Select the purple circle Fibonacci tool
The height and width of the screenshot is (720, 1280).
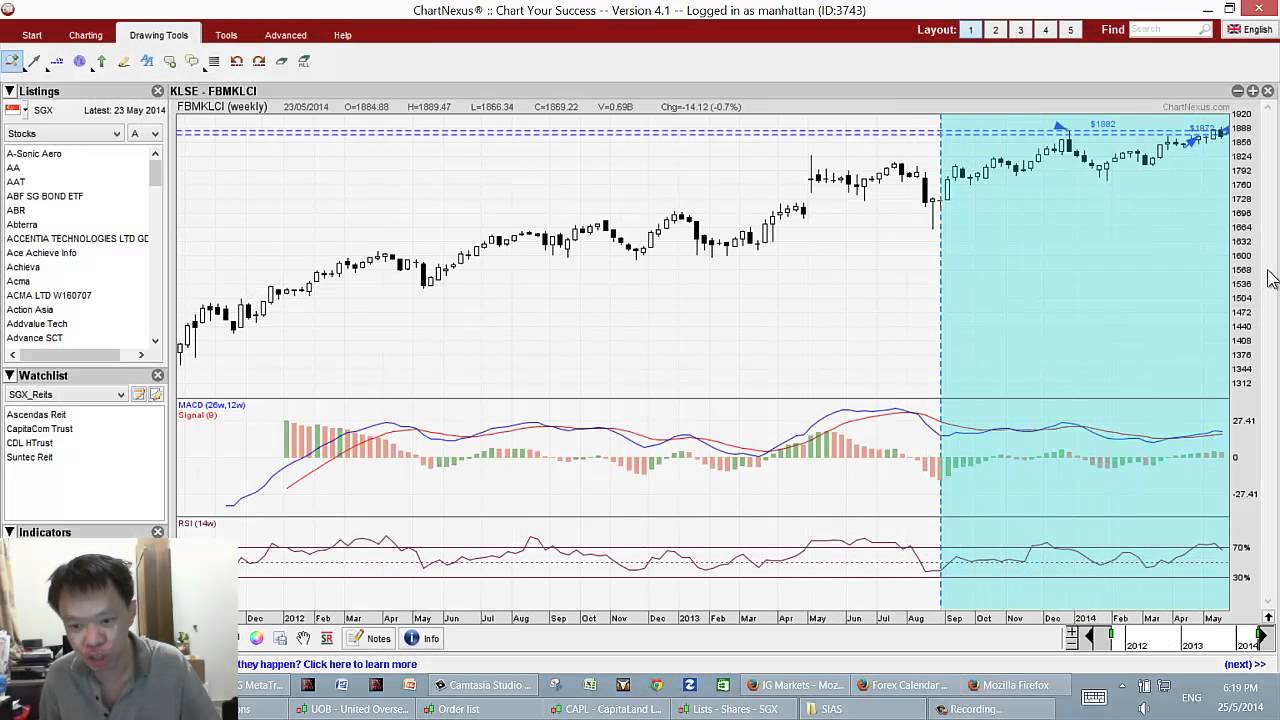point(79,61)
